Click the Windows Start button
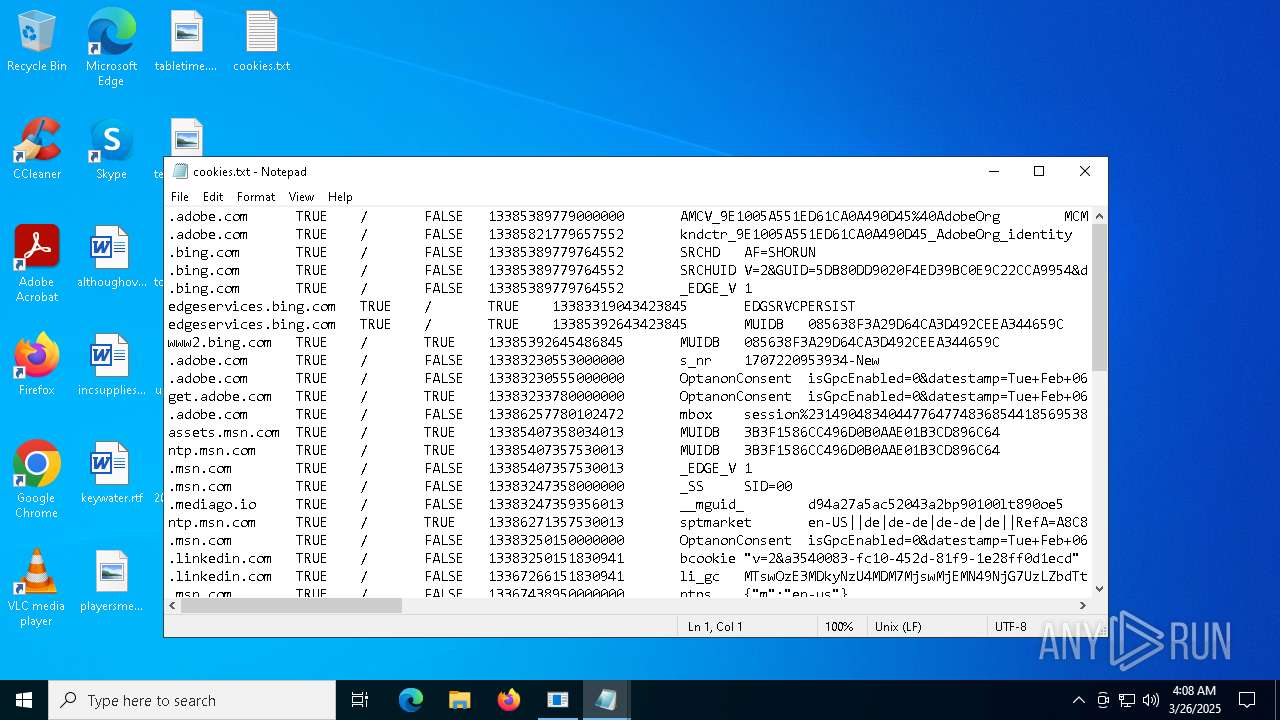This screenshot has width=1280, height=720. click(24, 700)
